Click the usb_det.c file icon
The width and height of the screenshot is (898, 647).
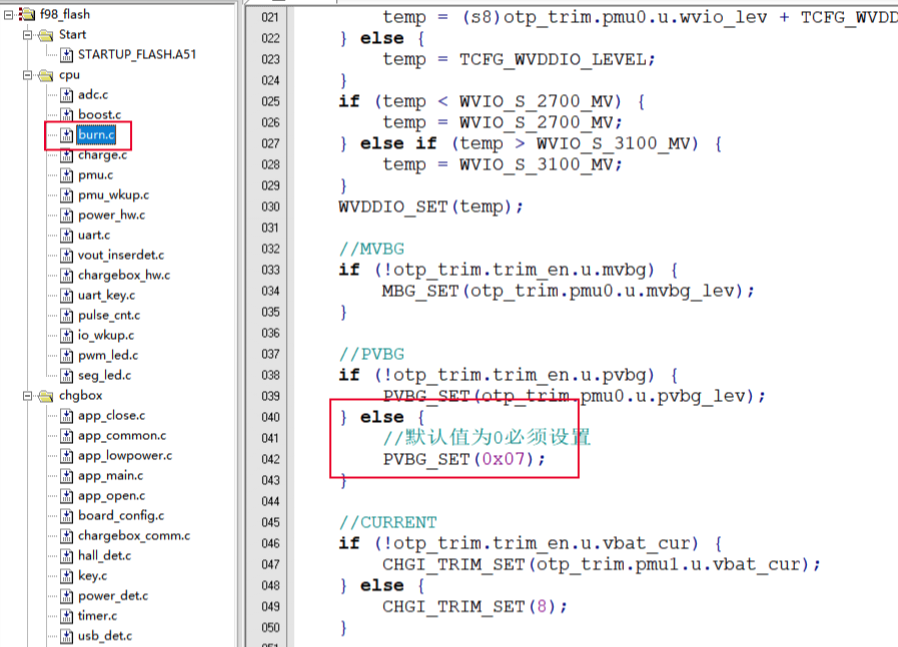pos(67,636)
